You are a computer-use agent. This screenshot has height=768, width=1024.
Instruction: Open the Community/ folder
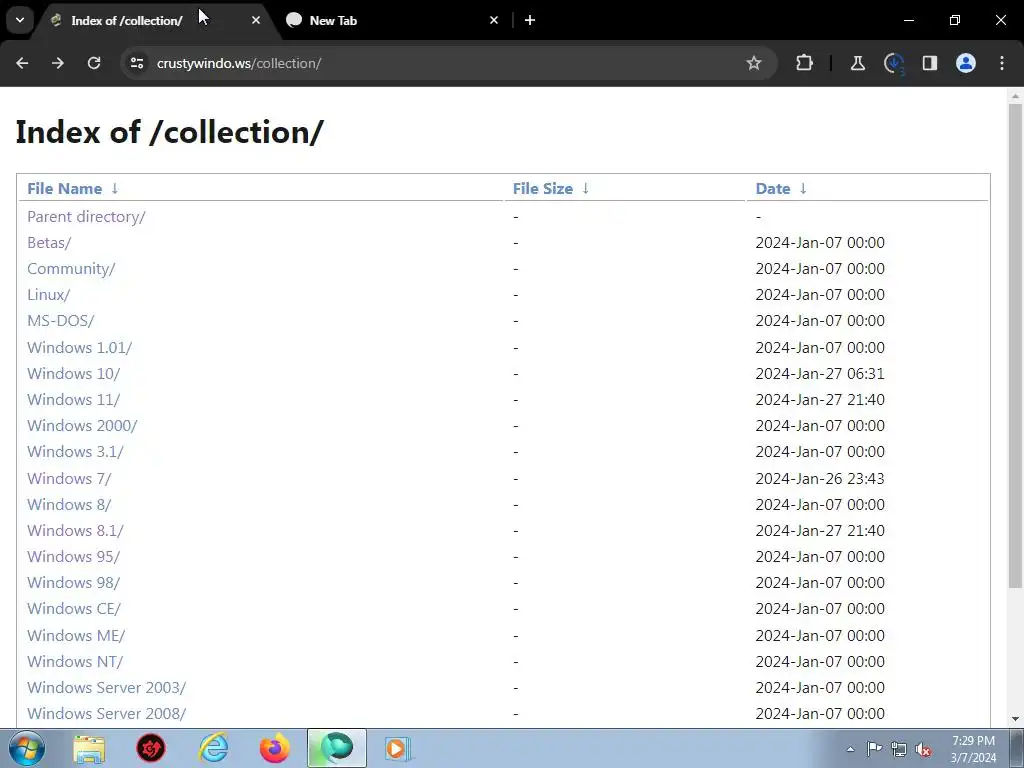pyautogui.click(x=71, y=269)
